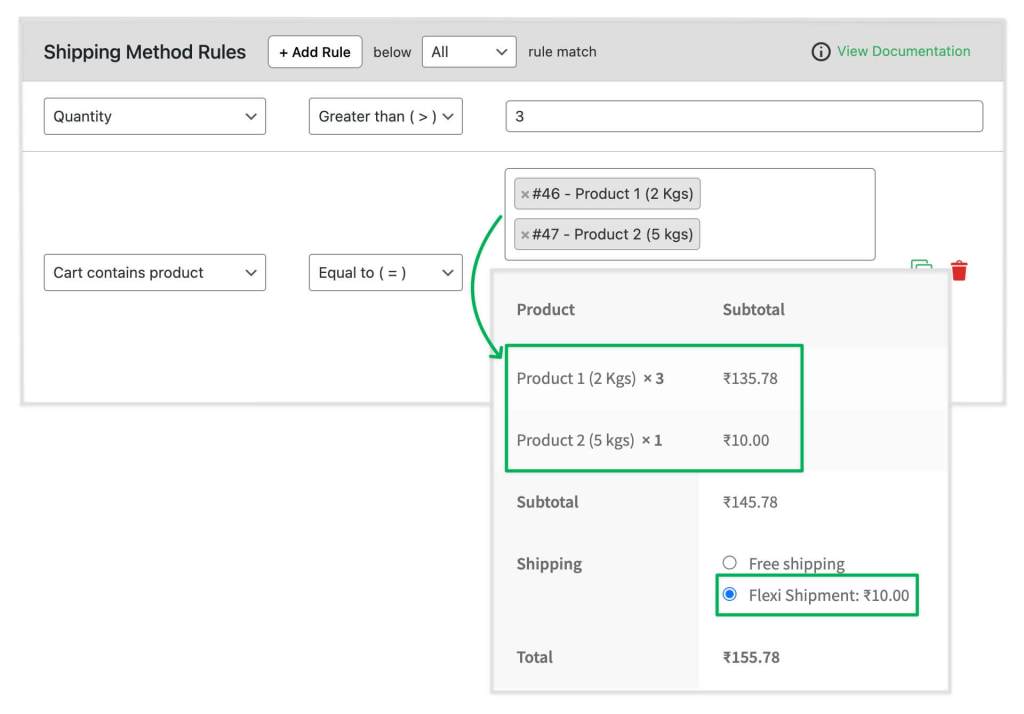Image resolution: width=1024 pixels, height=714 pixels.
Task: Click the quantity value field containing 3
Action: click(744, 116)
